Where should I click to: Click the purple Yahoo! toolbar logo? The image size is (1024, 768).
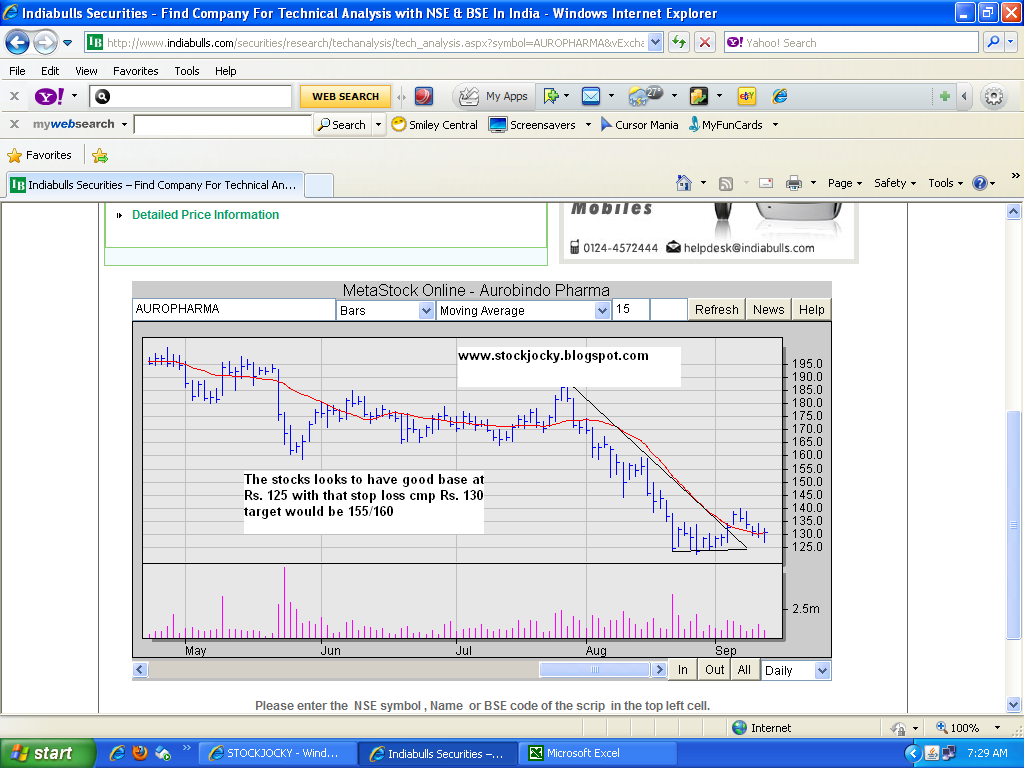click(50, 97)
